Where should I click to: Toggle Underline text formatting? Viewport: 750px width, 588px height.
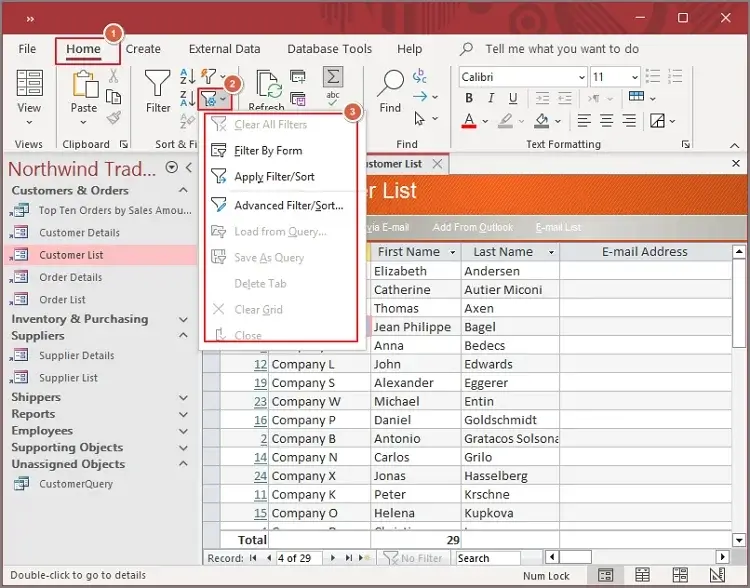513,98
